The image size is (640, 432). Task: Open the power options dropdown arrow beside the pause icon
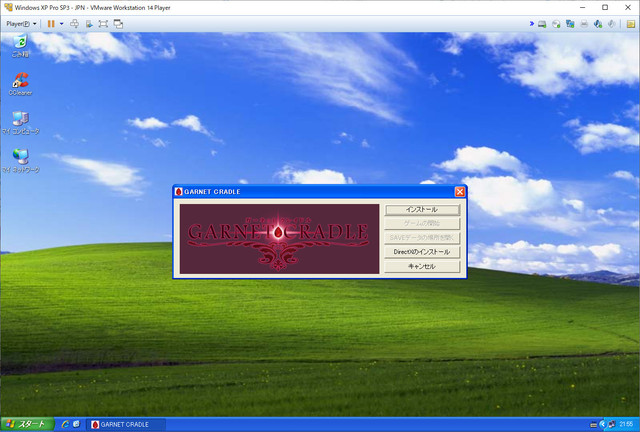[x=62, y=24]
